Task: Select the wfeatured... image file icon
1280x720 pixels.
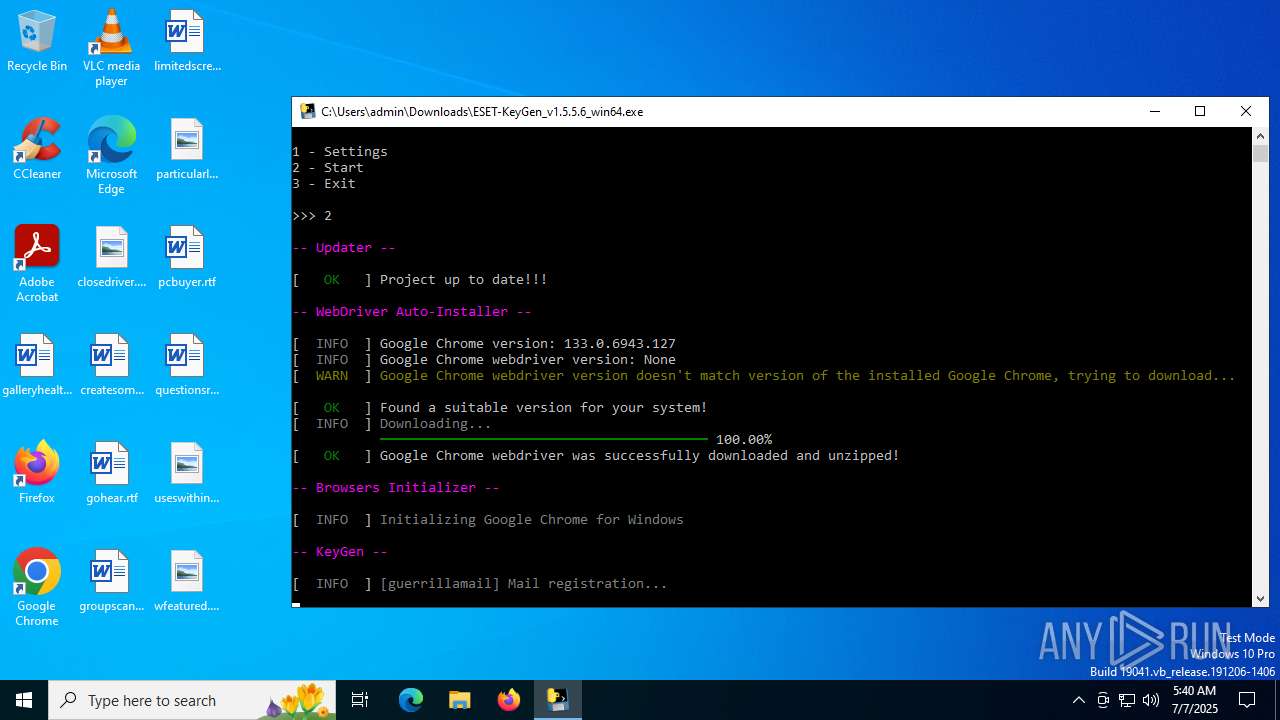Action: click(186, 582)
